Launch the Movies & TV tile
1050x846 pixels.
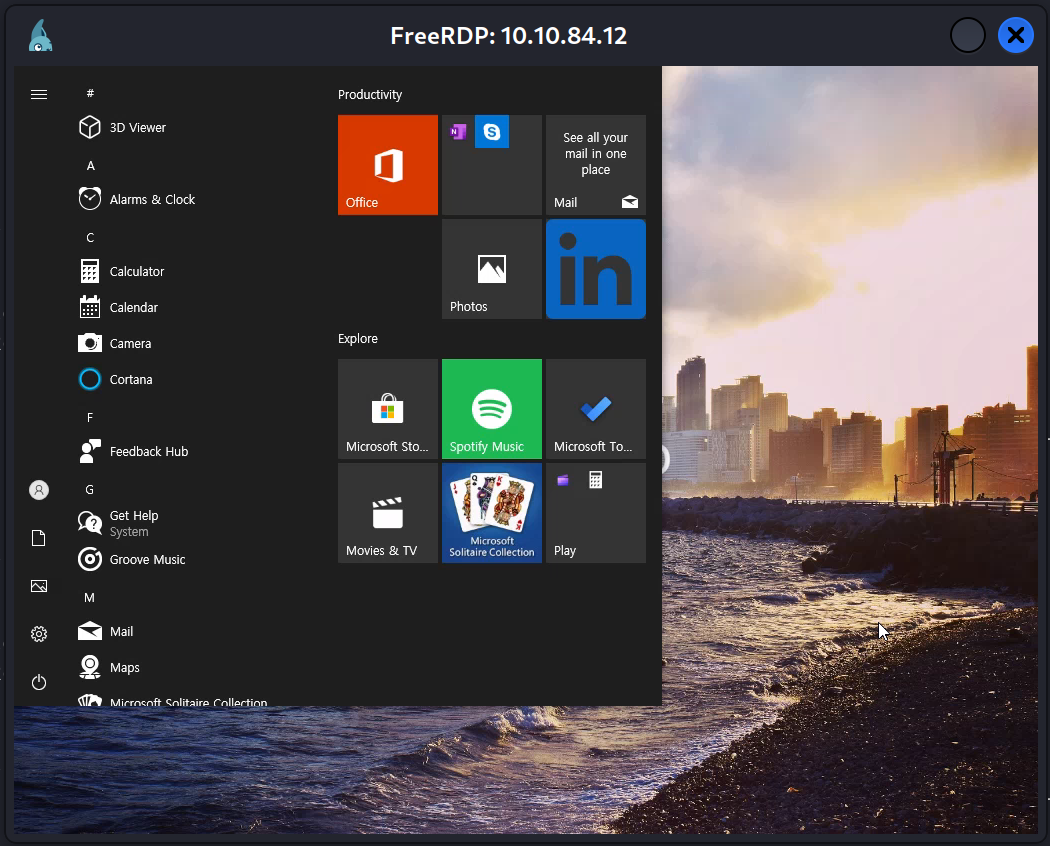[x=388, y=513]
